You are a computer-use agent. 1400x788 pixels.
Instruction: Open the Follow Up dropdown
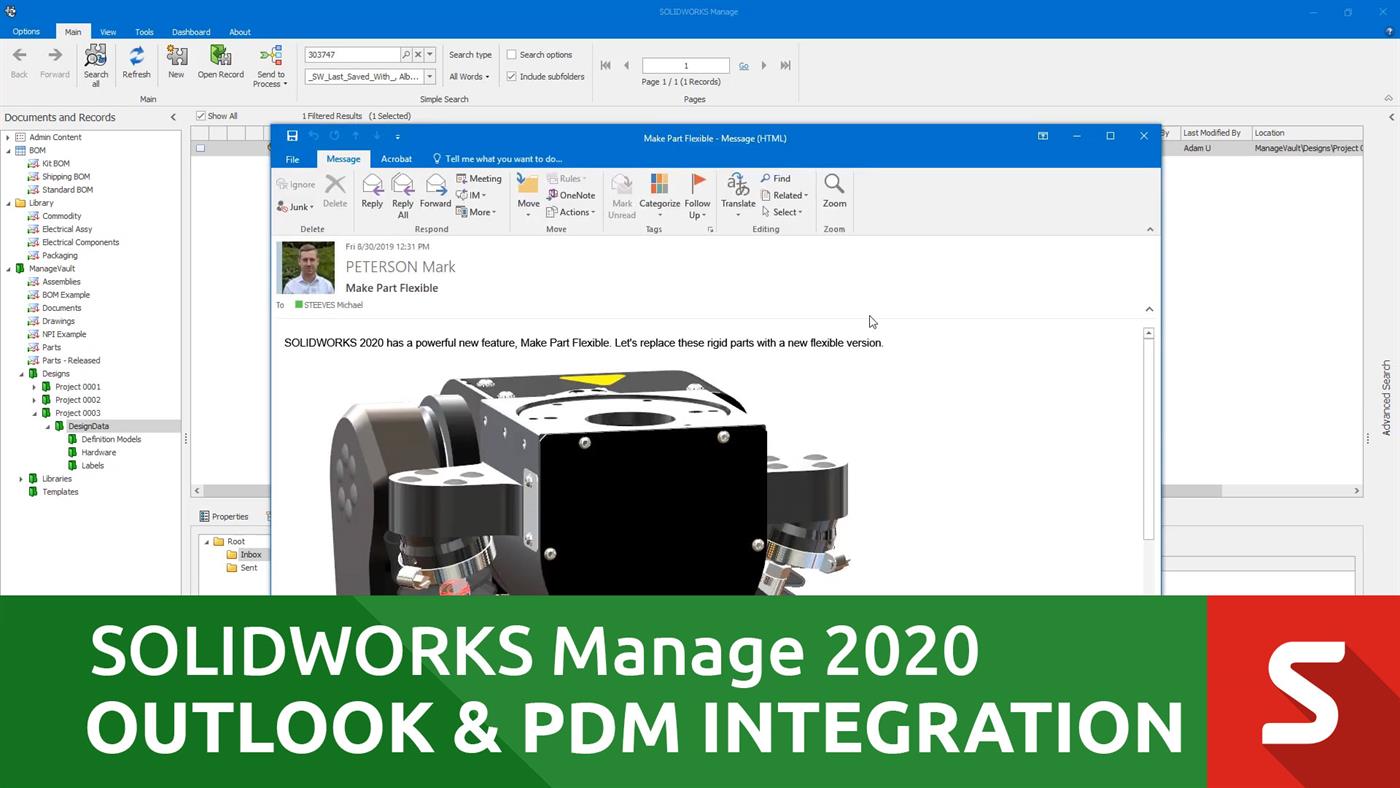697,195
